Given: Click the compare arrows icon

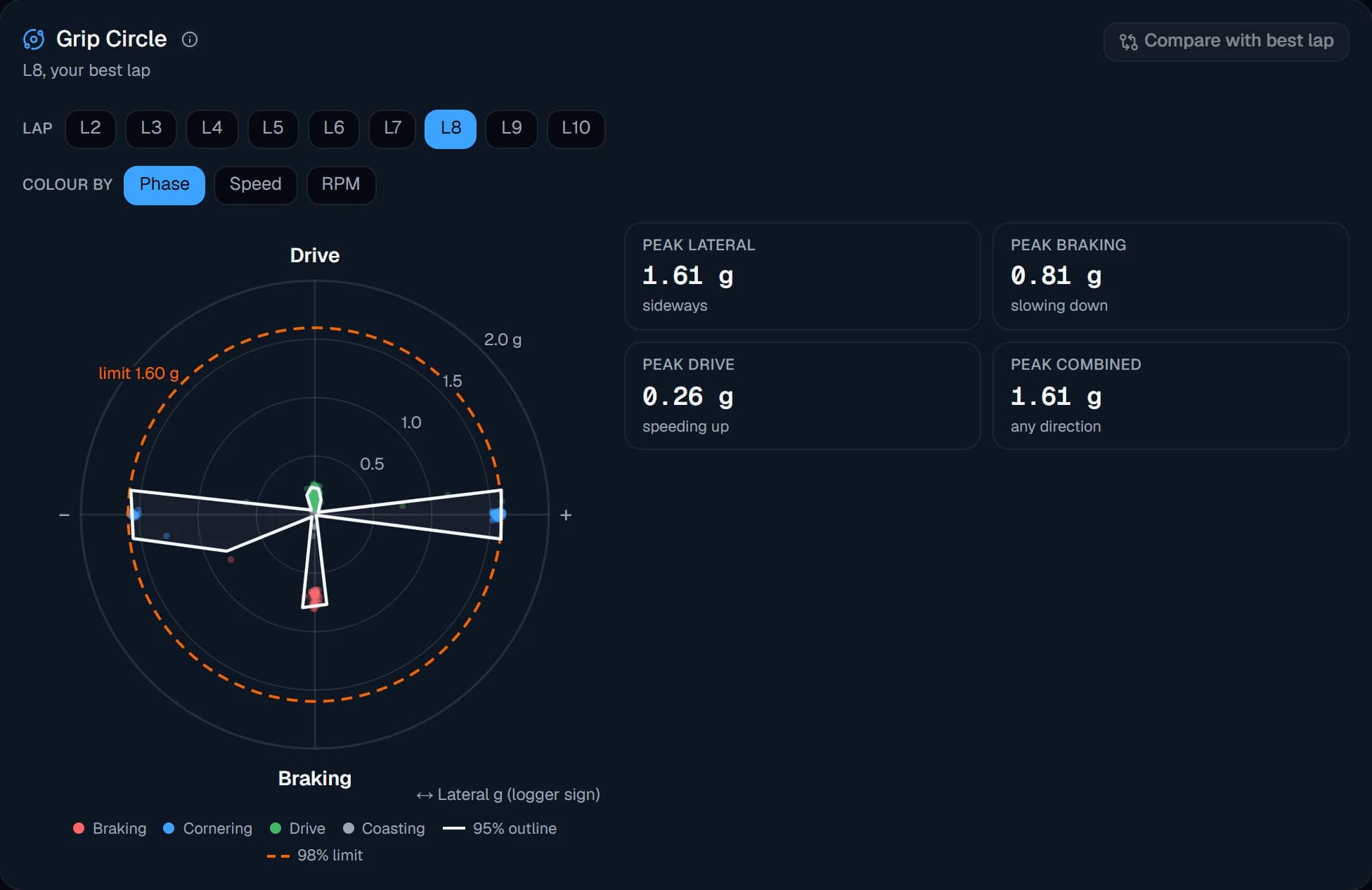Looking at the screenshot, I should [x=1128, y=41].
